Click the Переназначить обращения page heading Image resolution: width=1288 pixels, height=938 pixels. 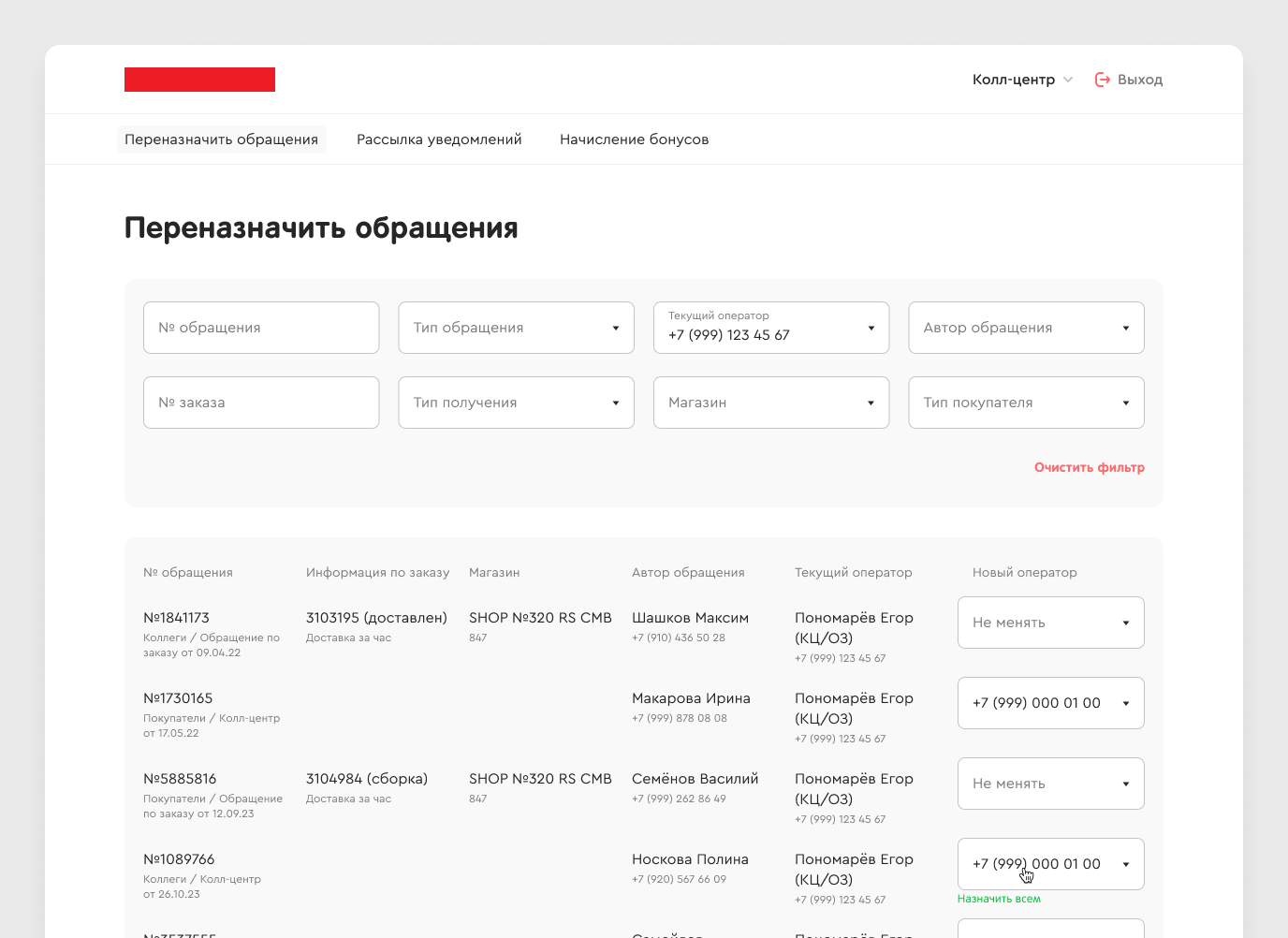pyautogui.click(x=321, y=227)
